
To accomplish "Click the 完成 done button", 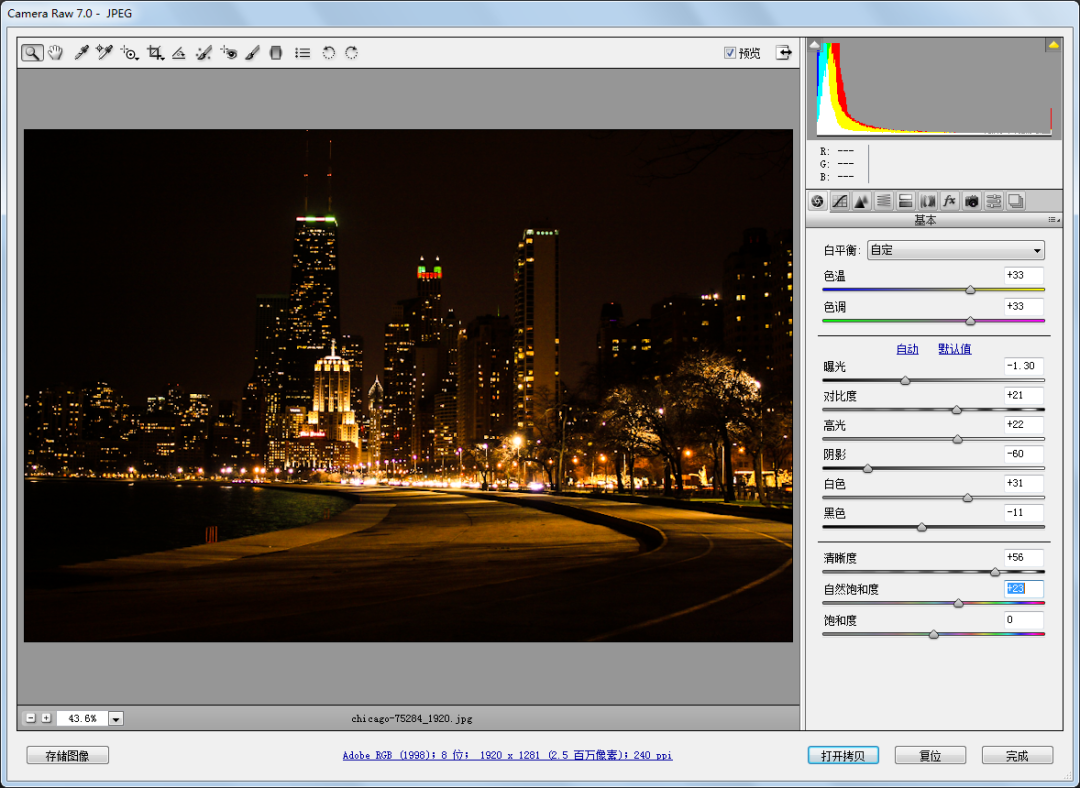I will (1017, 756).
